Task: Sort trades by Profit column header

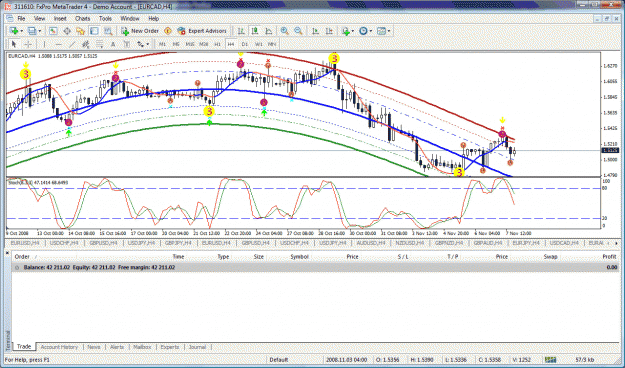Action: coord(609,257)
